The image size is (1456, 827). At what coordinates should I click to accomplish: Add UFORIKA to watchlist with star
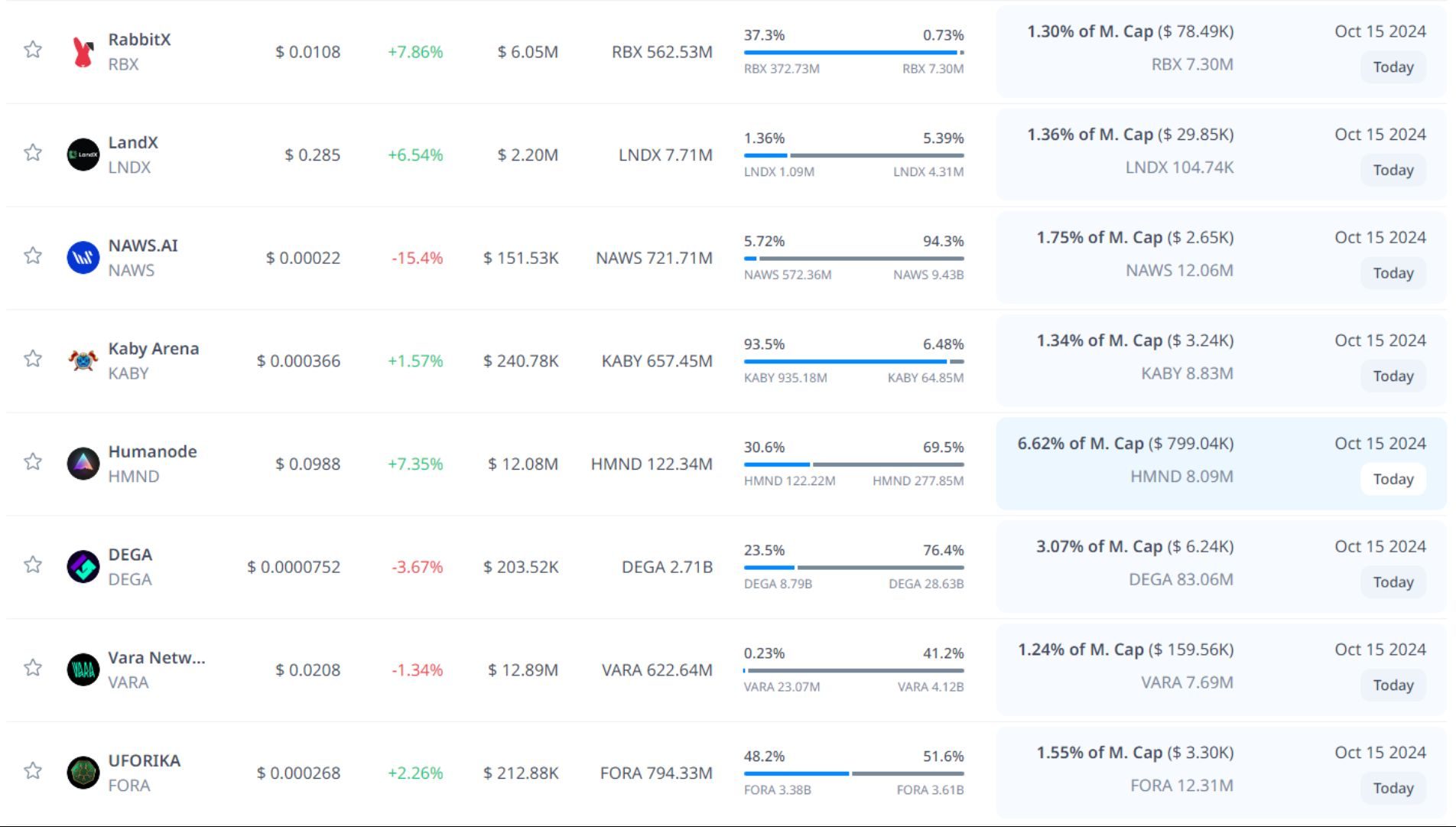33,771
